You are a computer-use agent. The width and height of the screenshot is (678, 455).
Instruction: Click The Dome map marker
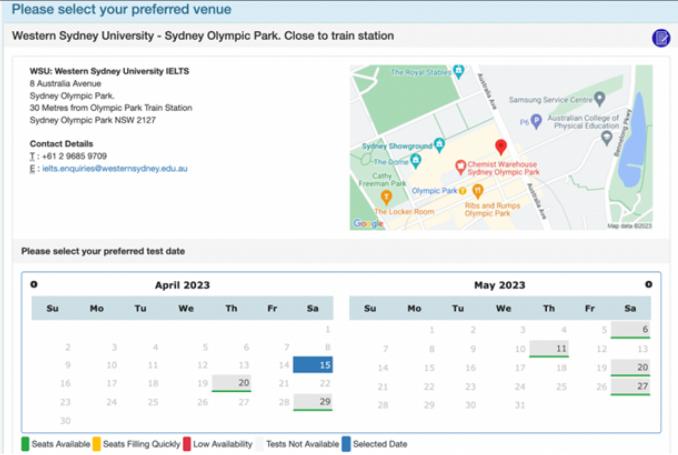tap(416, 161)
